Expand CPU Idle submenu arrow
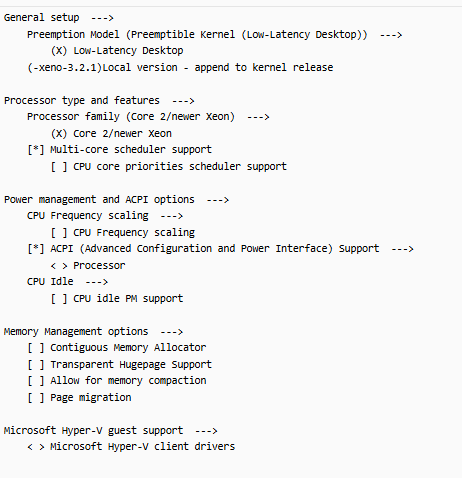This screenshot has width=462, height=478. pos(97,282)
